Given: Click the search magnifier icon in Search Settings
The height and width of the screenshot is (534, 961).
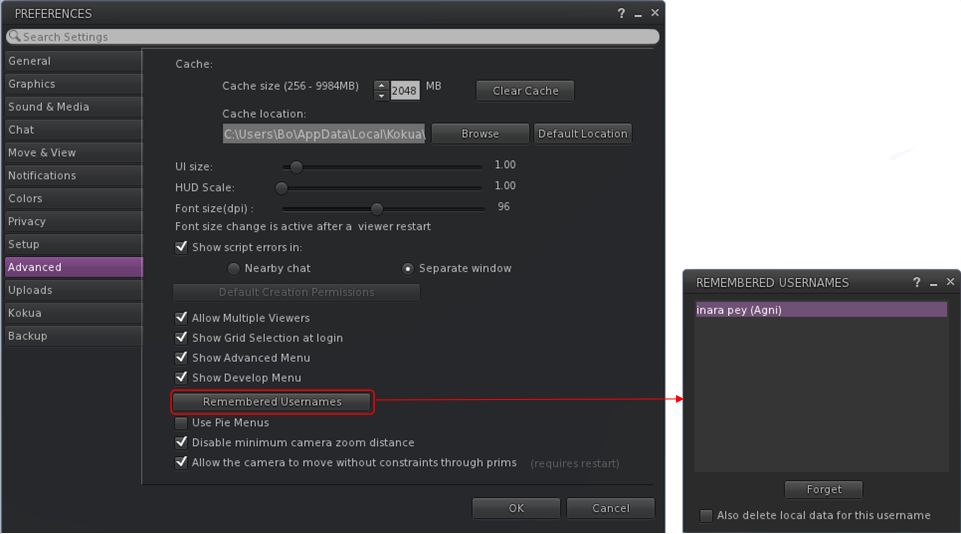Looking at the screenshot, I should click(14, 36).
